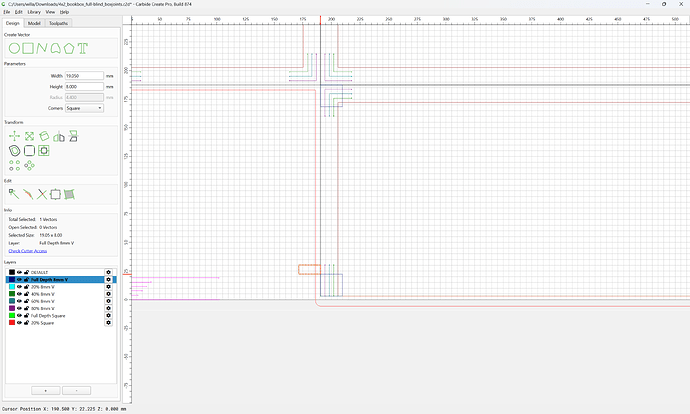
Task: Choose the Move transform tool
Action: coord(15,136)
